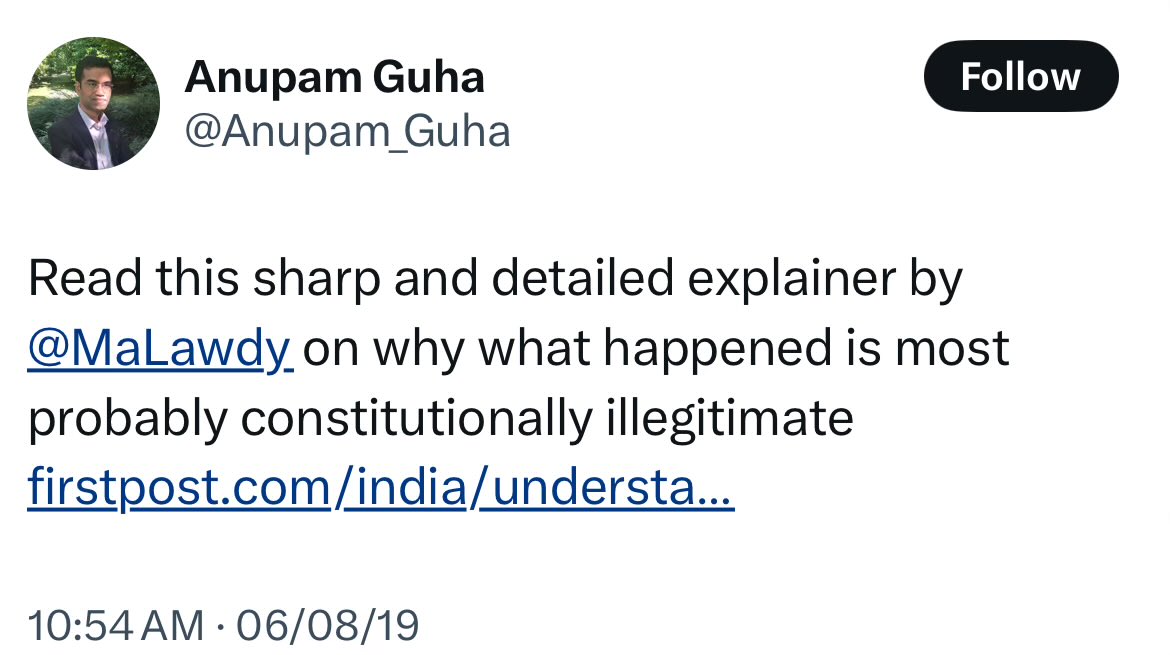Click the word "illegitimate" in the tweet
The image size is (1170, 655).
click(730, 420)
